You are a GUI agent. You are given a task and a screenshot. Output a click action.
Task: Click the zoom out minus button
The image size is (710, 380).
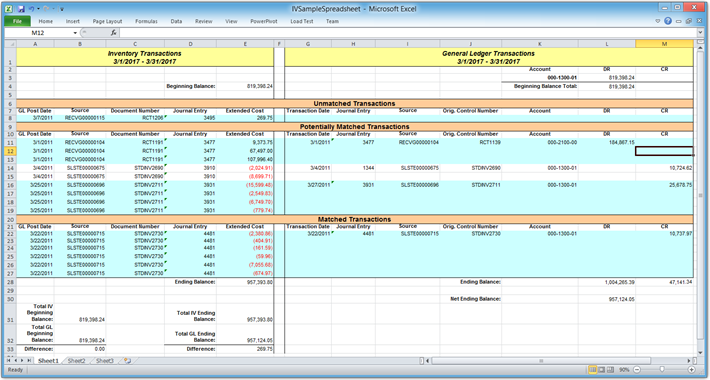636,370
